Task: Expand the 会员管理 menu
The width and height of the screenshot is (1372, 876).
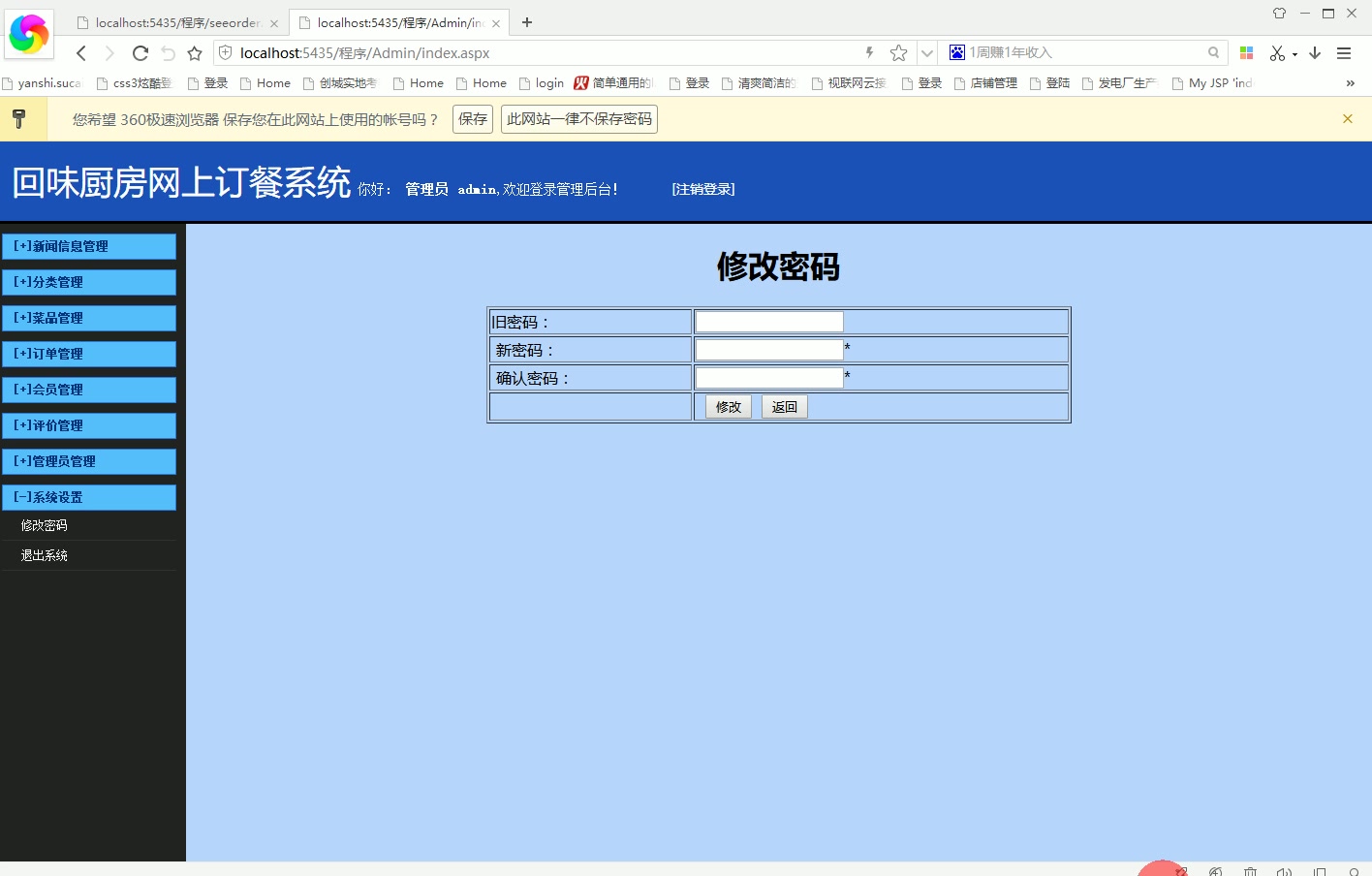Action: pyautogui.click(x=88, y=390)
